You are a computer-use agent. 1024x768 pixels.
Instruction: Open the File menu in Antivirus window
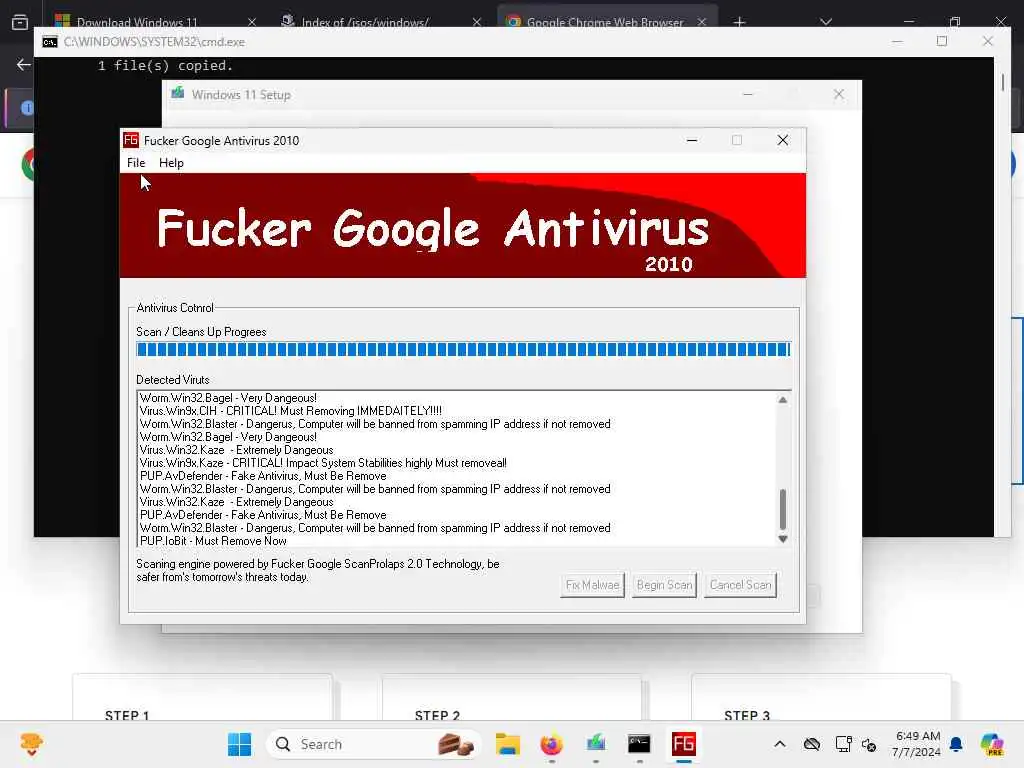(x=136, y=163)
